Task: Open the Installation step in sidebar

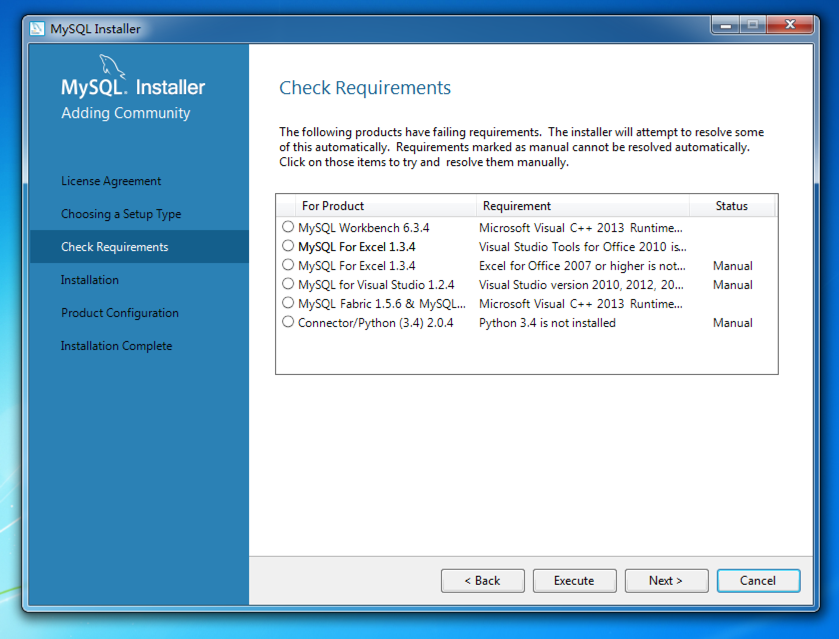Action: point(90,280)
